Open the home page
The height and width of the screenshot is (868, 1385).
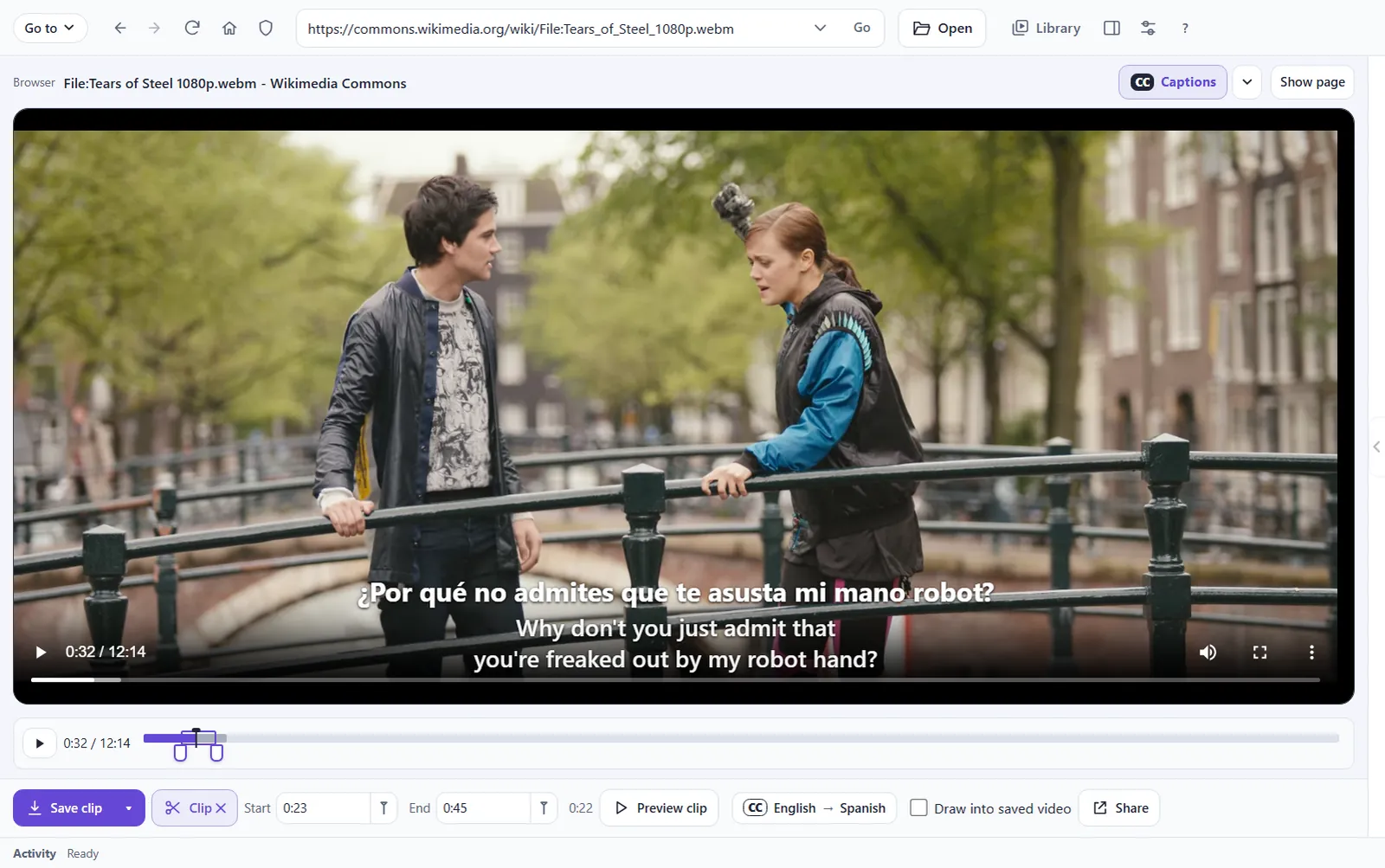[229, 29]
